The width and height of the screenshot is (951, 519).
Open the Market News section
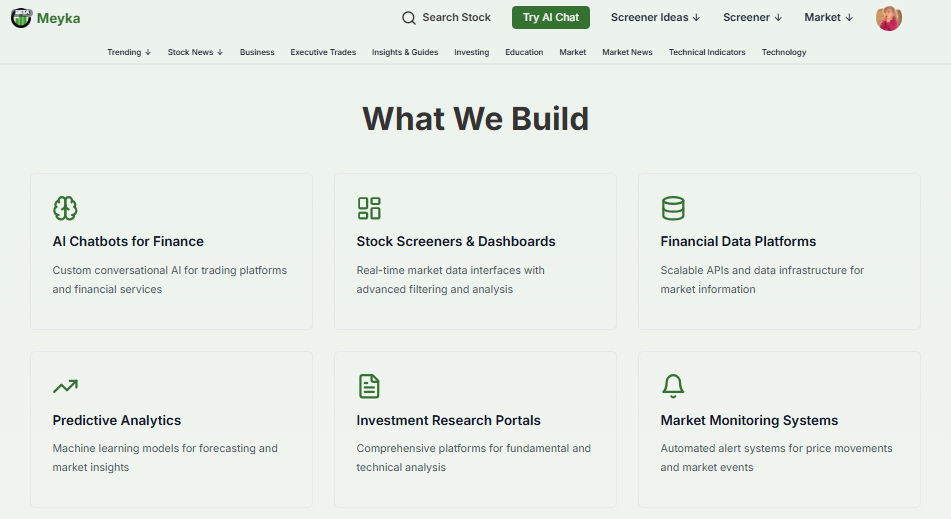click(627, 52)
